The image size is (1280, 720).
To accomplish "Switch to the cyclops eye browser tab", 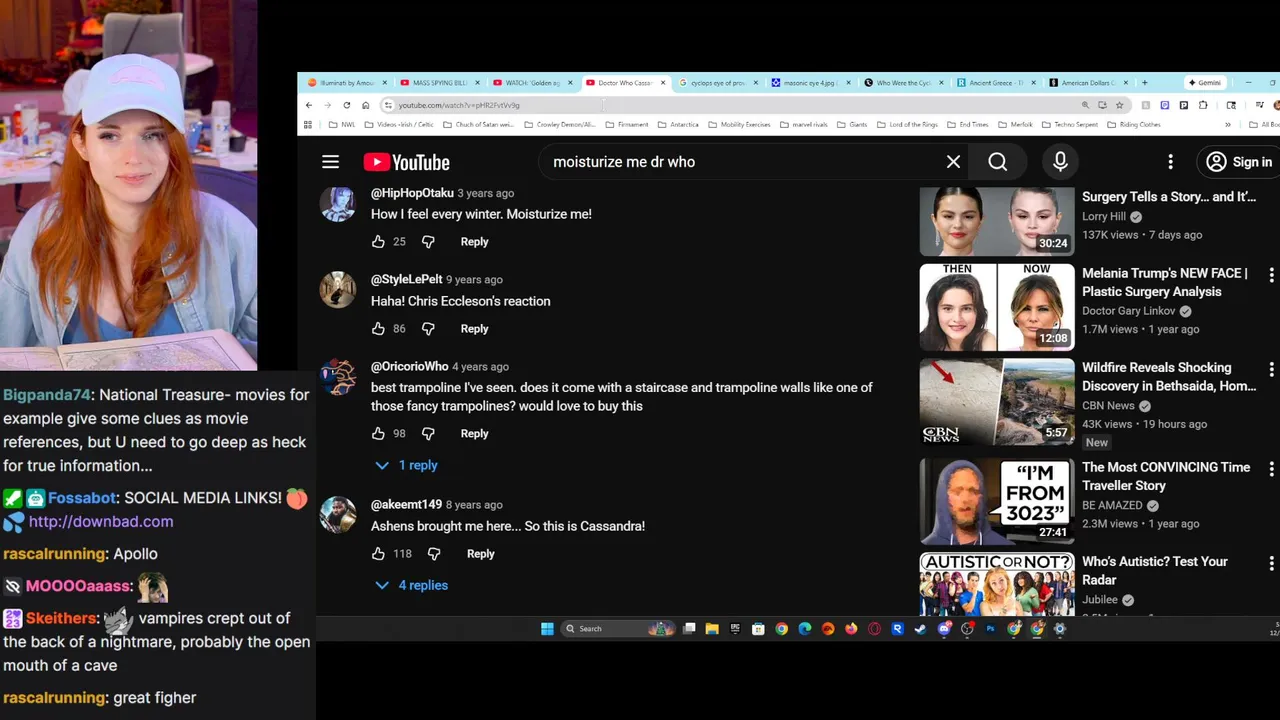I will click(717, 83).
